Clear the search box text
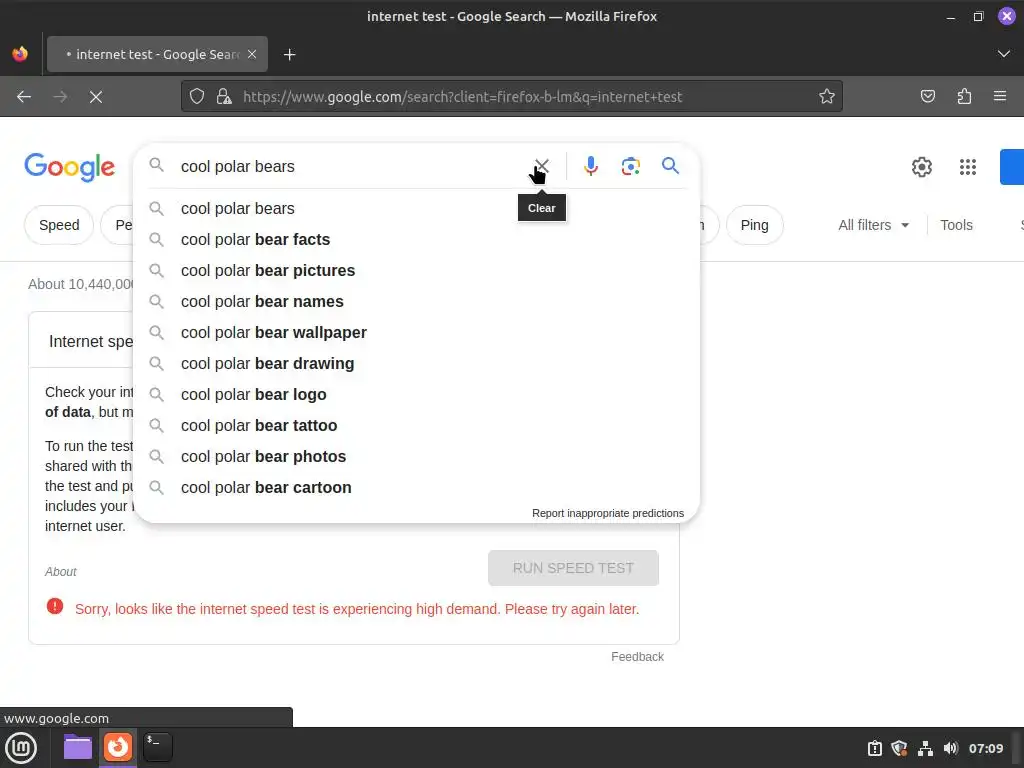The width and height of the screenshot is (1024, 768). pos(541,166)
